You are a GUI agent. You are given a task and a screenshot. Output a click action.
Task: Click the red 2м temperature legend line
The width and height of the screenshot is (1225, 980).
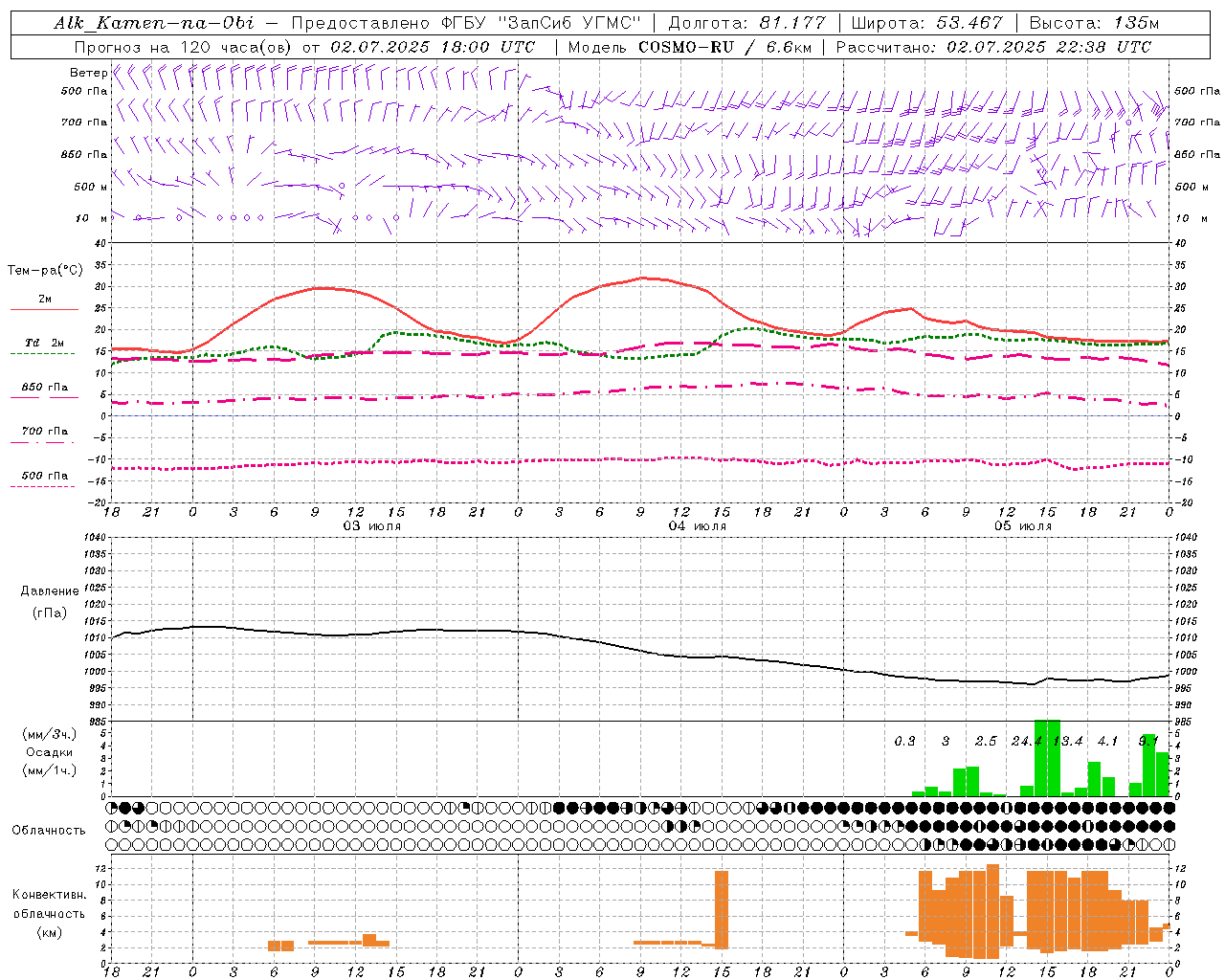(x=44, y=309)
